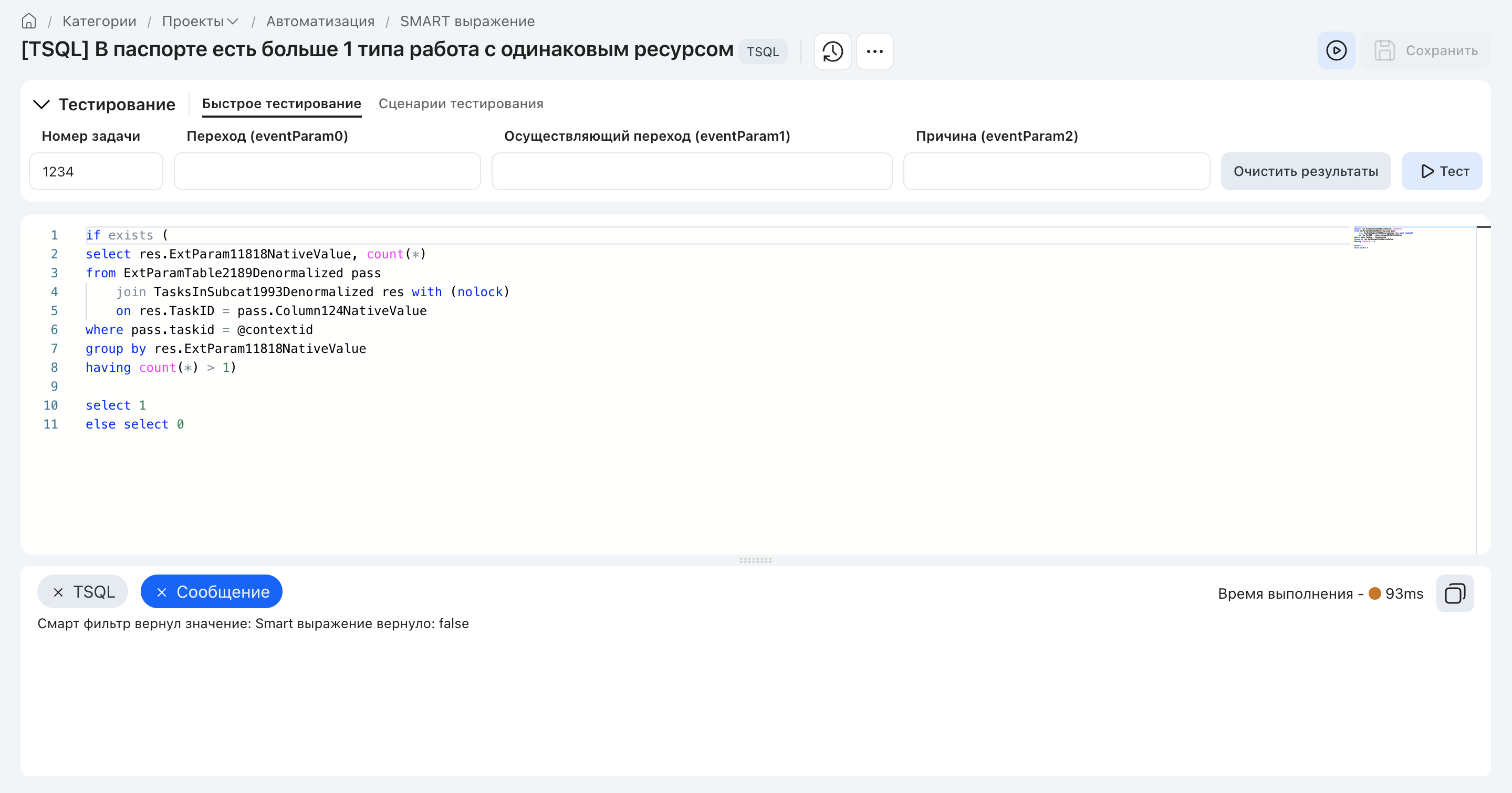Go to home via house icon
The height and width of the screenshot is (793, 1512).
pyautogui.click(x=29, y=21)
